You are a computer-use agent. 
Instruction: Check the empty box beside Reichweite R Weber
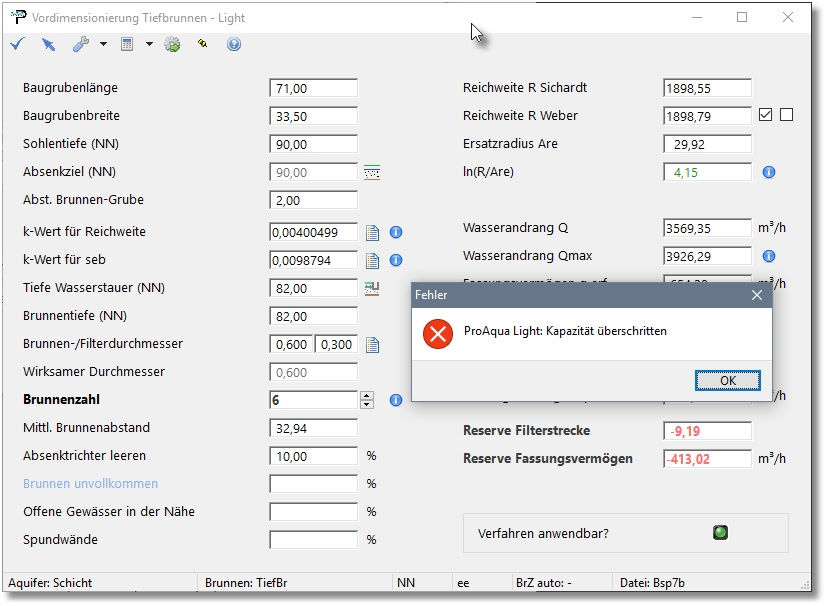coord(786,115)
